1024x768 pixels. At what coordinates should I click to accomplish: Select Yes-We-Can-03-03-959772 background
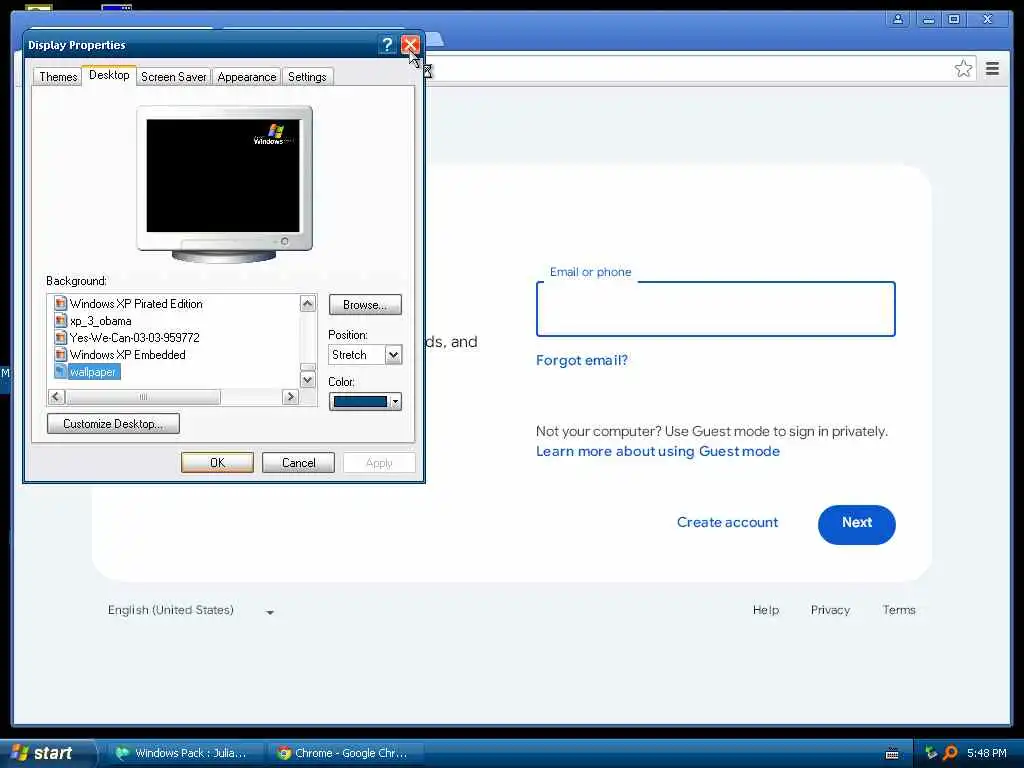135,338
